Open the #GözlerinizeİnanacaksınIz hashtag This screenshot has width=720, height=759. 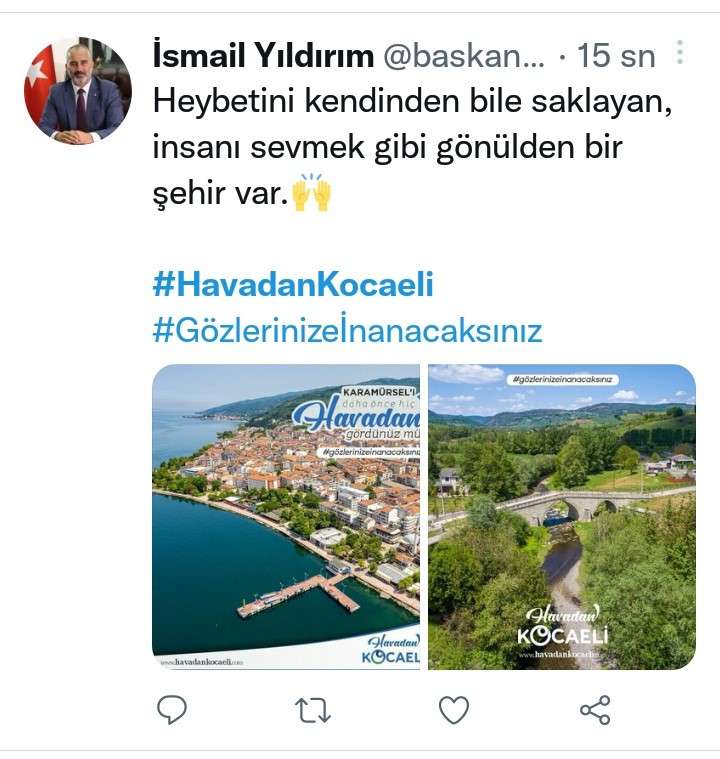(347, 330)
